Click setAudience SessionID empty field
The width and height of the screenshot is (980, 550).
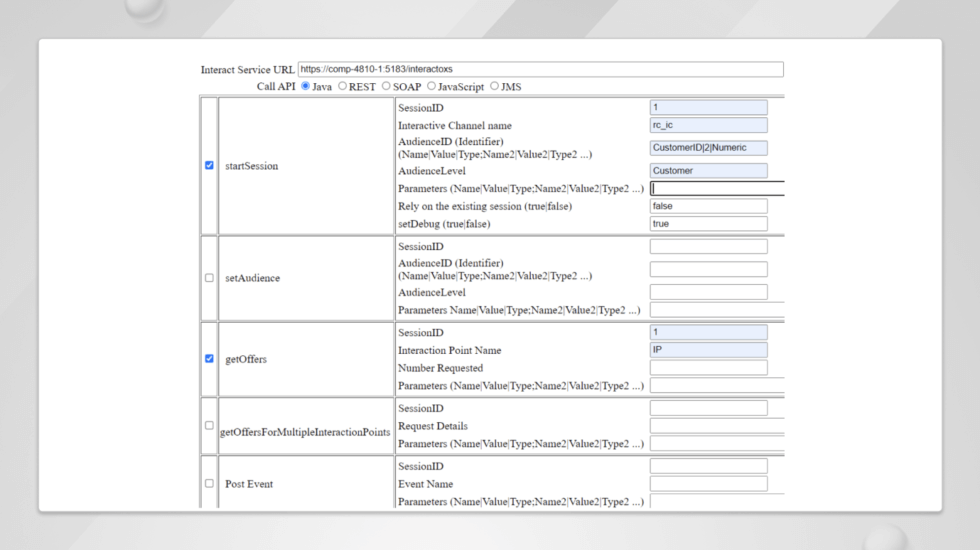click(x=709, y=246)
